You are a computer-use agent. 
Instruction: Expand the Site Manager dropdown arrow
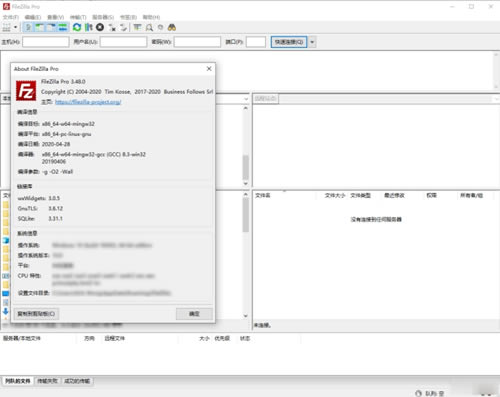[x=15, y=27]
